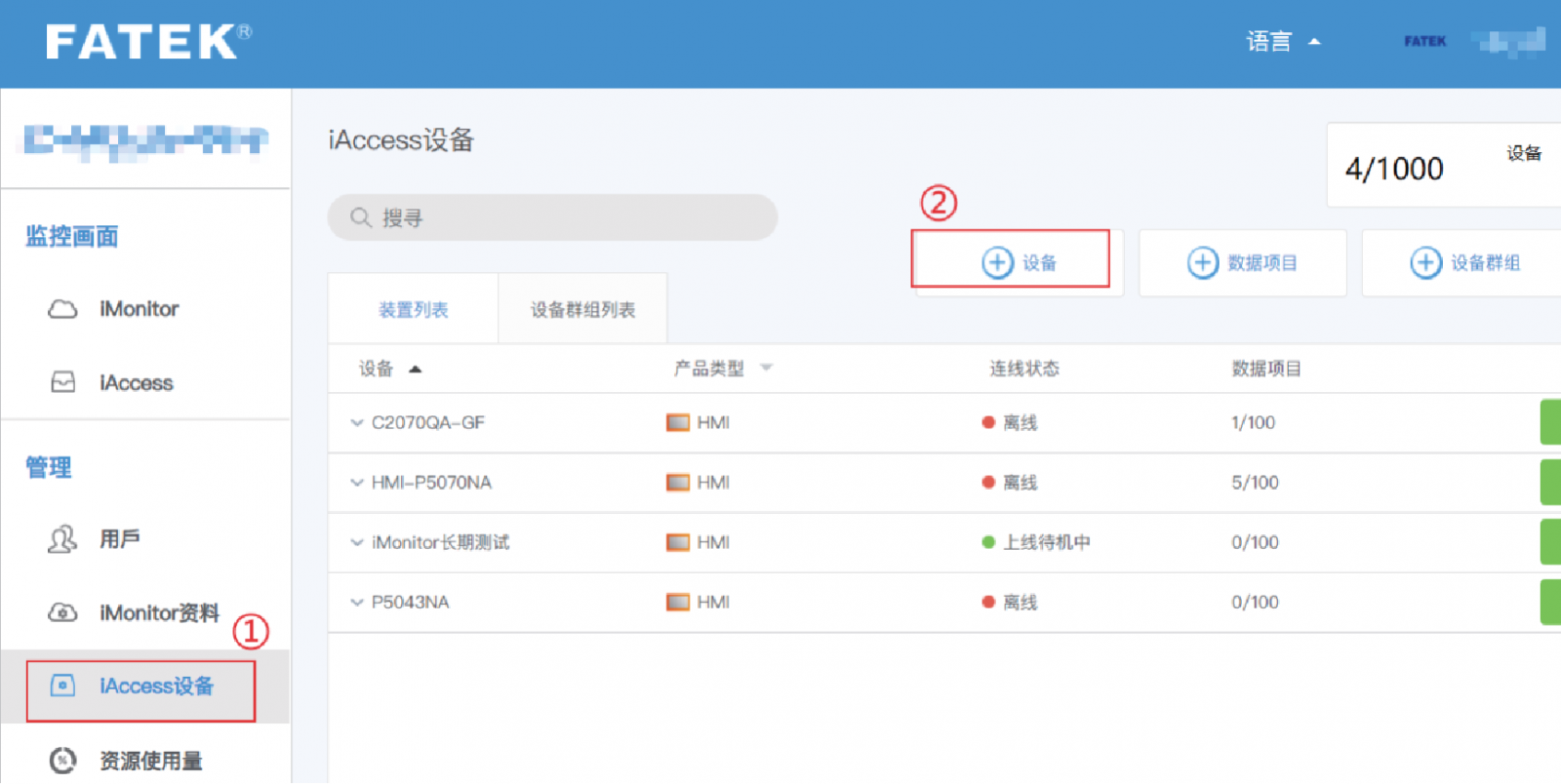The width and height of the screenshot is (1561, 784).
Task: Click the 资源使用量 gauge icon
Action: click(62, 760)
